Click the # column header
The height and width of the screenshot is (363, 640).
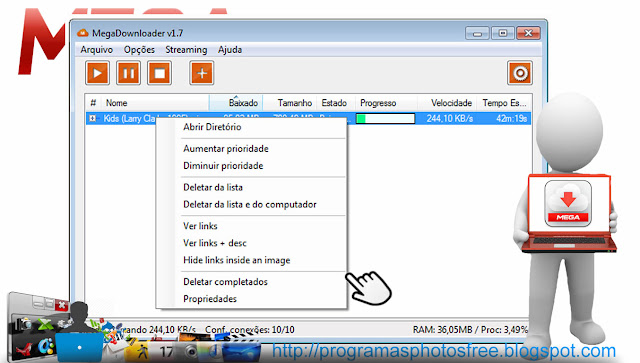pos(93,103)
